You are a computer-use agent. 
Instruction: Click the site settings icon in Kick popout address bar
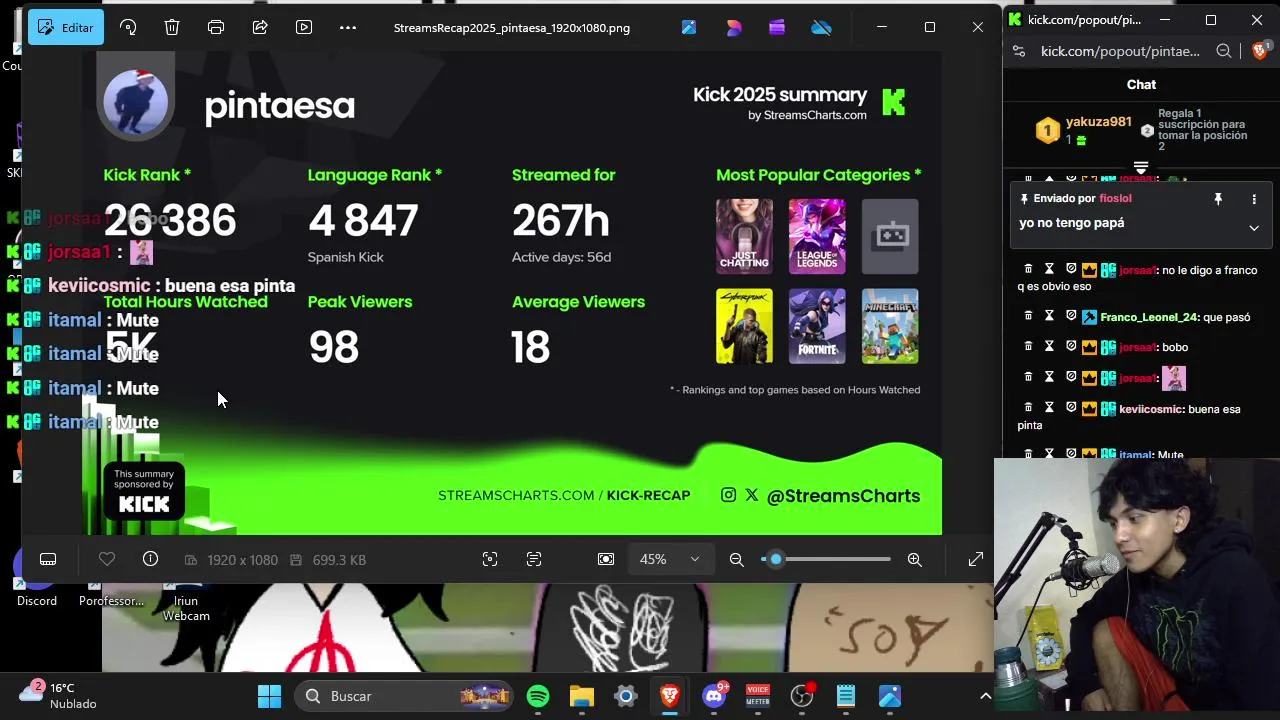(x=1019, y=51)
